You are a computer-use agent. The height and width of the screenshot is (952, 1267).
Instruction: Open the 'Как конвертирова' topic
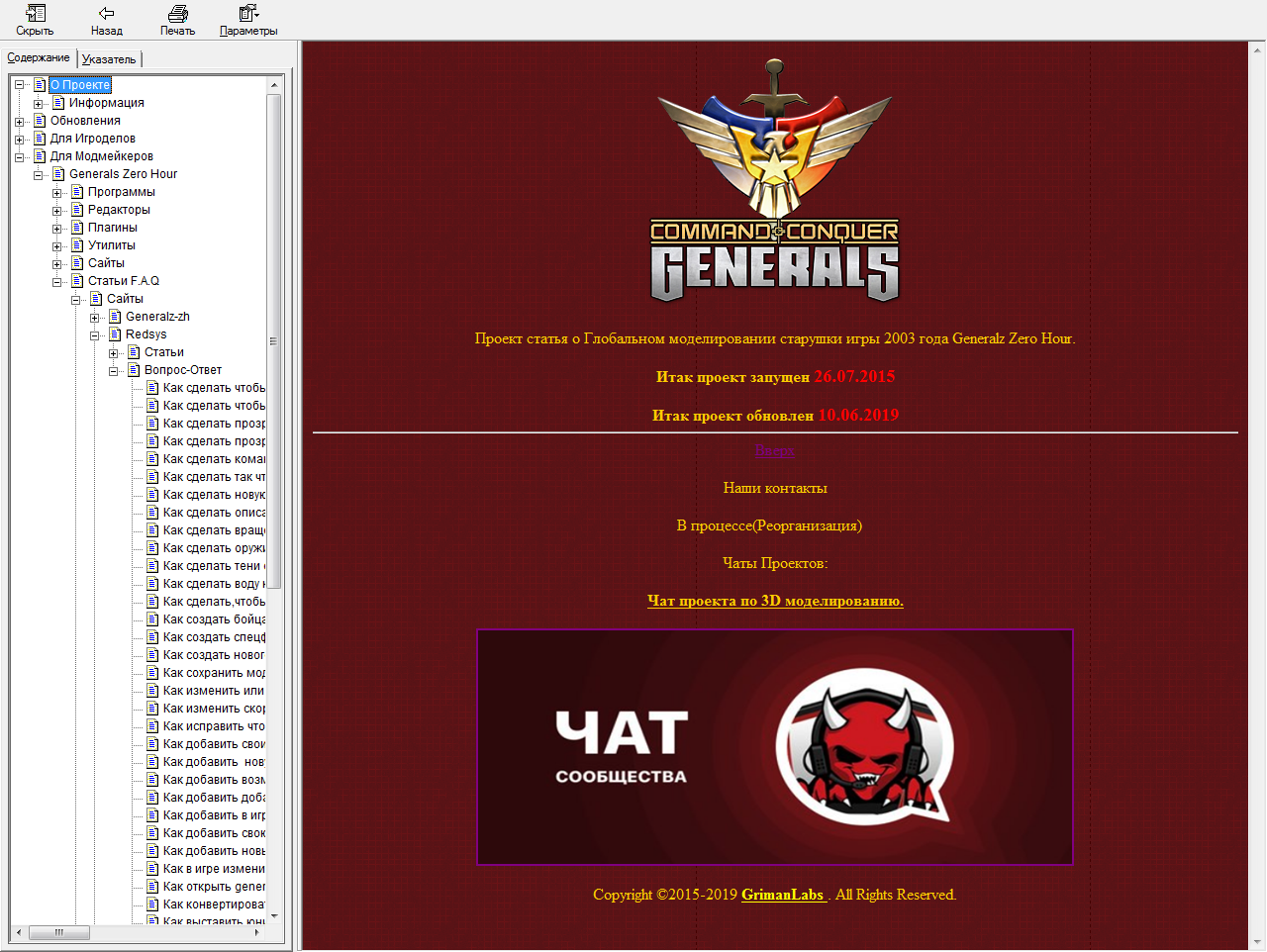214,904
